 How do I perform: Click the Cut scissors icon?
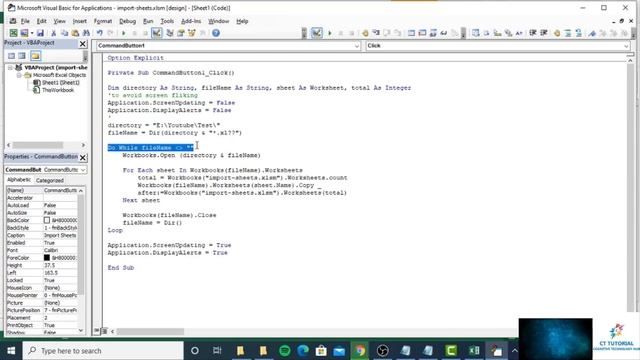pos(53,33)
